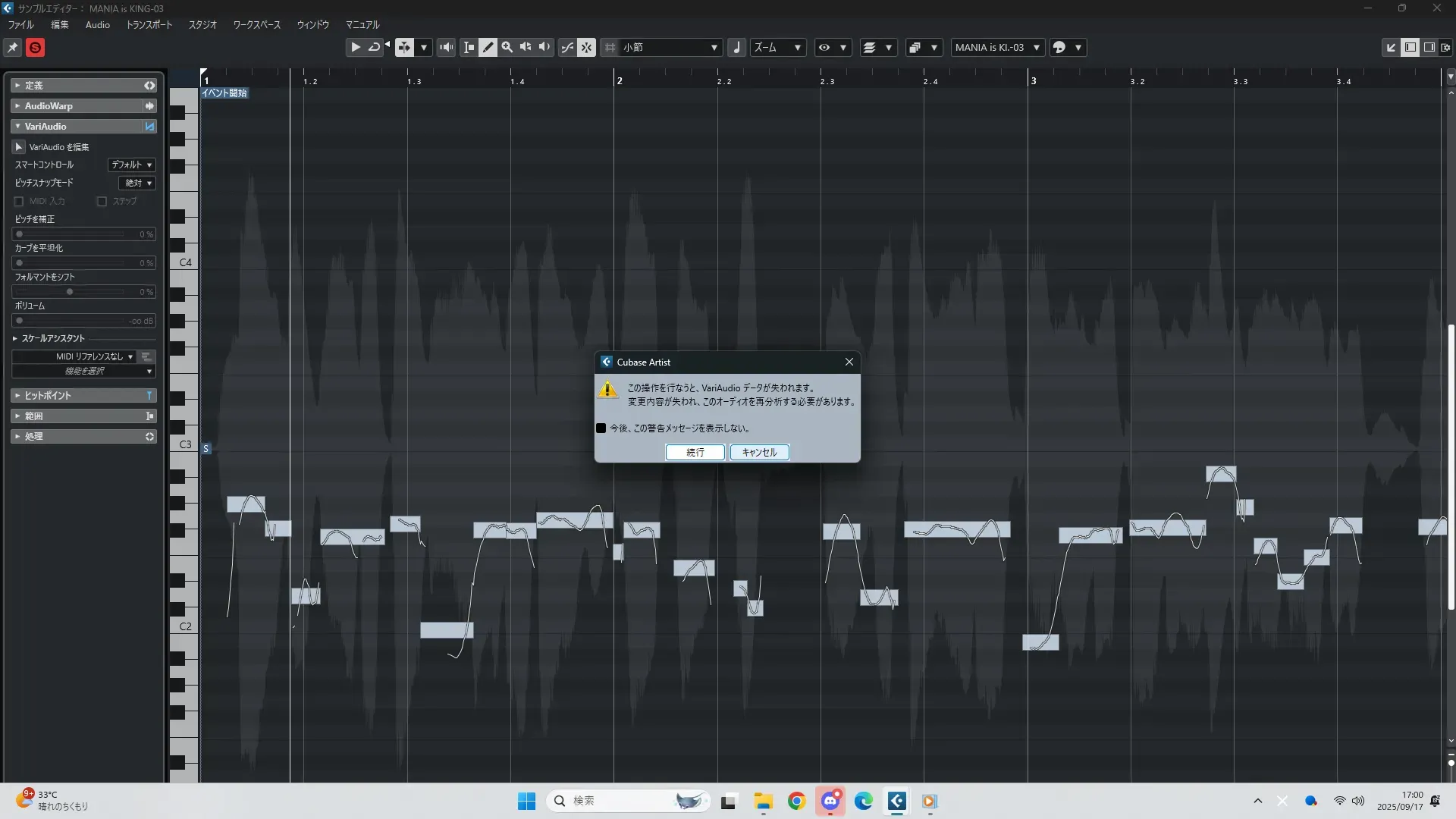Toggle the audition Loop icon
The height and width of the screenshot is (819, 1456).
[374, 47]
